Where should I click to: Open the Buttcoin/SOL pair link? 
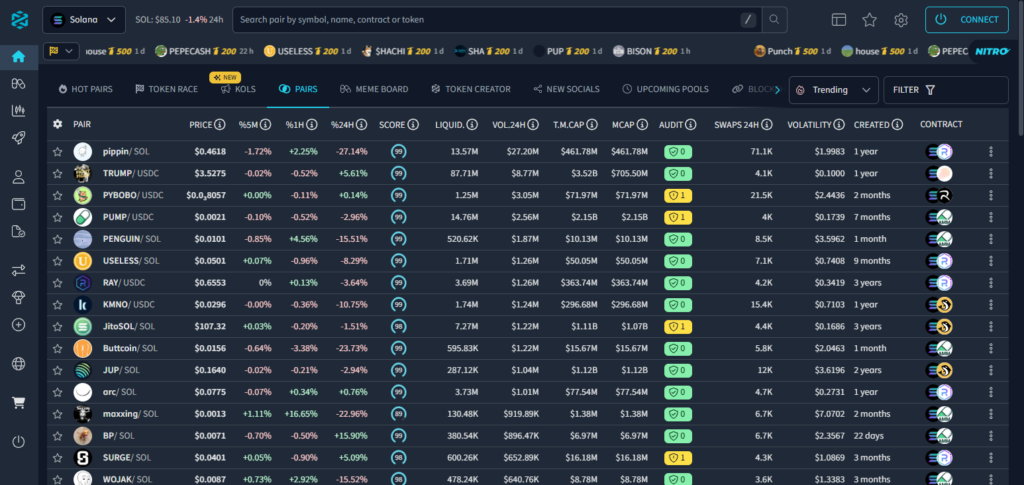pos(130,349)
